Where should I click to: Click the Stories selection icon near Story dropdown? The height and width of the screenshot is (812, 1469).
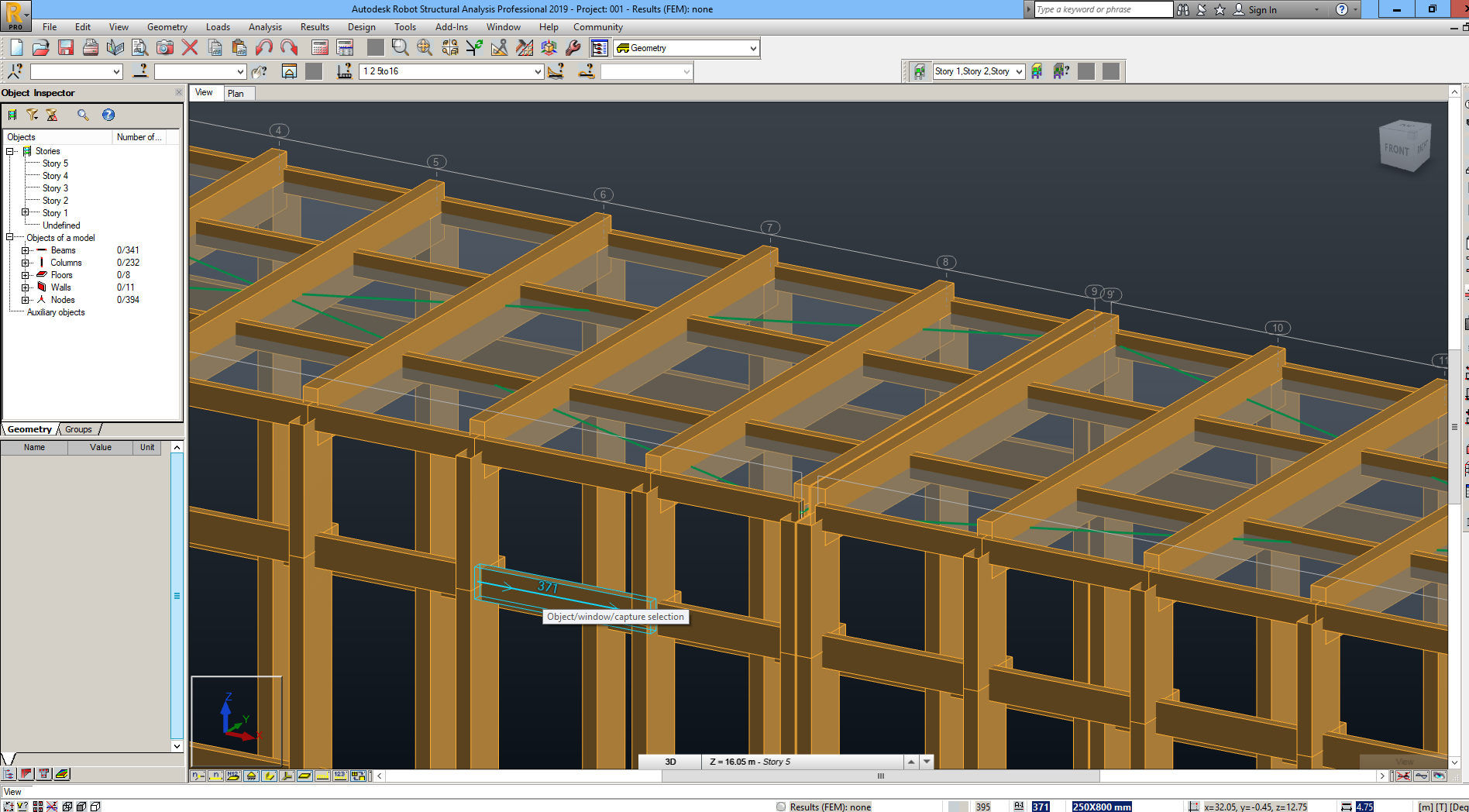point(920,71)
